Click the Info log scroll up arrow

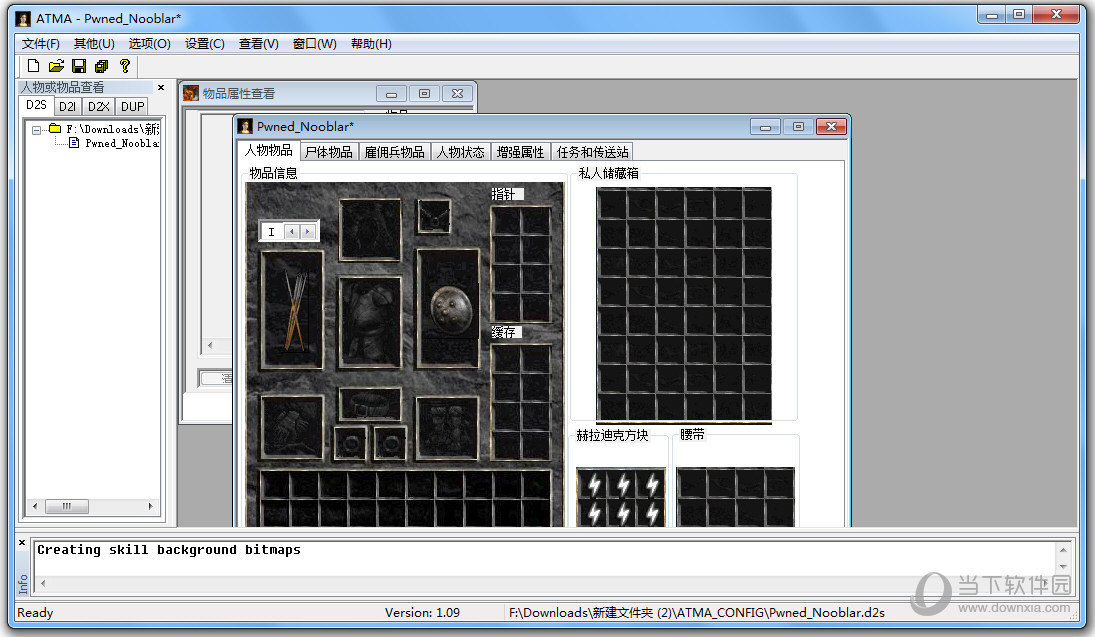click(1063, 550)
